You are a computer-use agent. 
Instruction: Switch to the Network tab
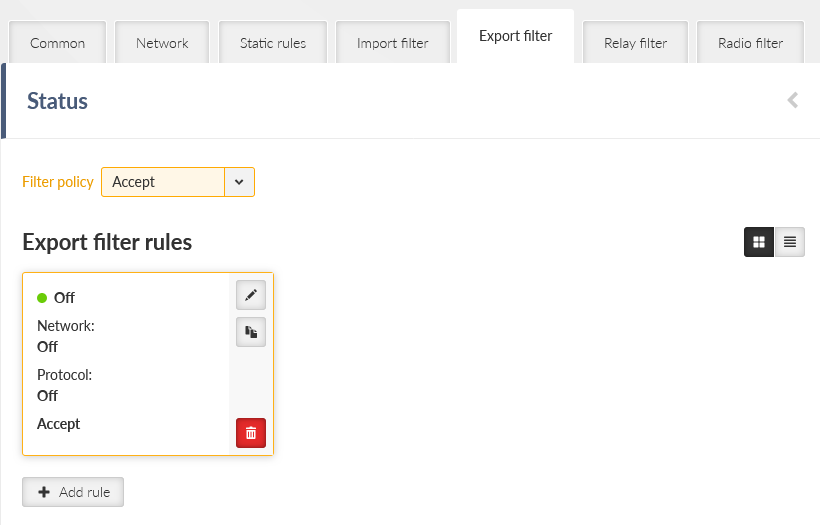pyautogui.click(x=162, y=43)
